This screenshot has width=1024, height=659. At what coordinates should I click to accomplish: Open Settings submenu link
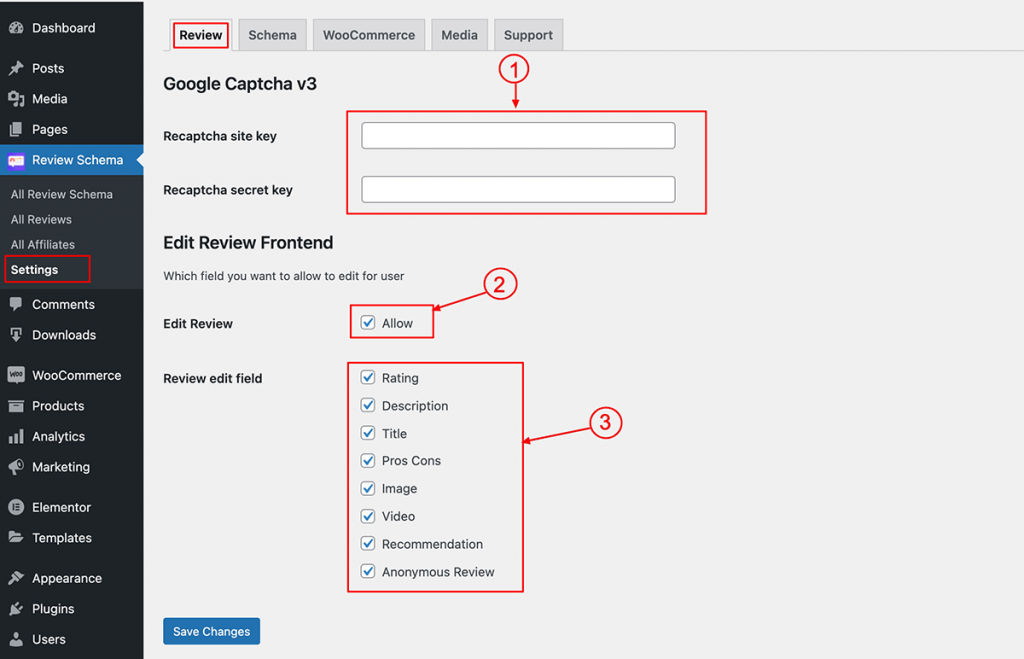(34, 270)
